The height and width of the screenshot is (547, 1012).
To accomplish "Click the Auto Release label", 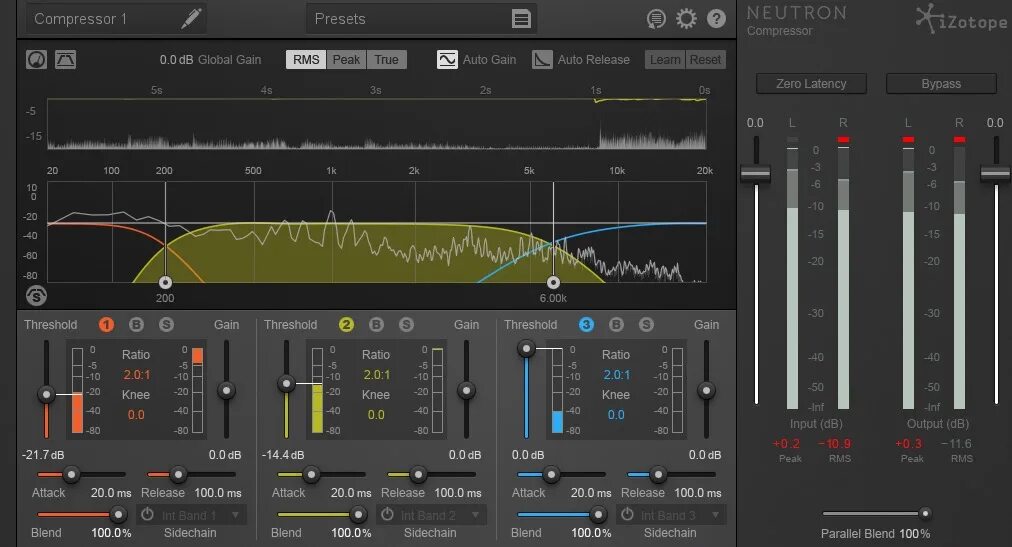I will click(x=593, y=59).
